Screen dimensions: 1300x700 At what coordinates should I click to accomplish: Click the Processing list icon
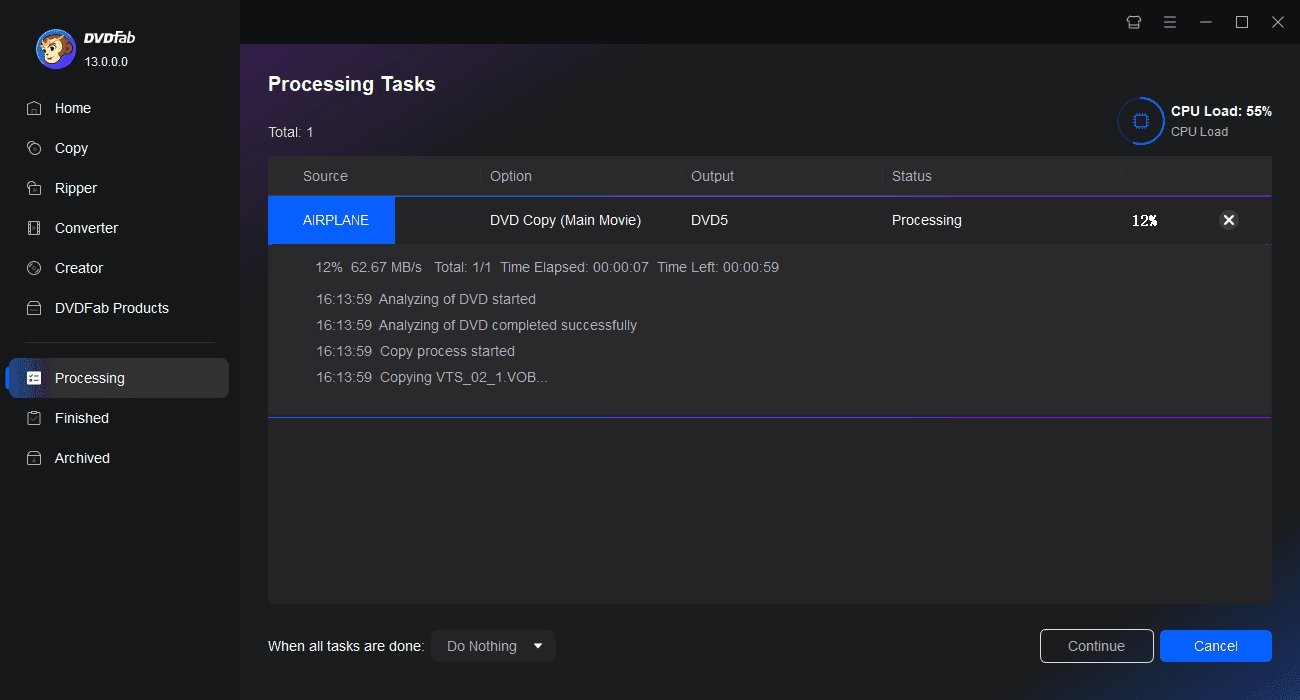point(34,378)
